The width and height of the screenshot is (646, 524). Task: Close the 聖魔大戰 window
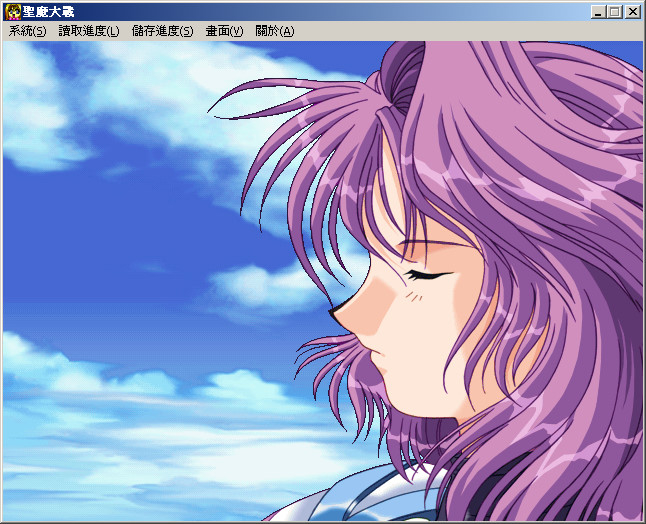[632, 12]
